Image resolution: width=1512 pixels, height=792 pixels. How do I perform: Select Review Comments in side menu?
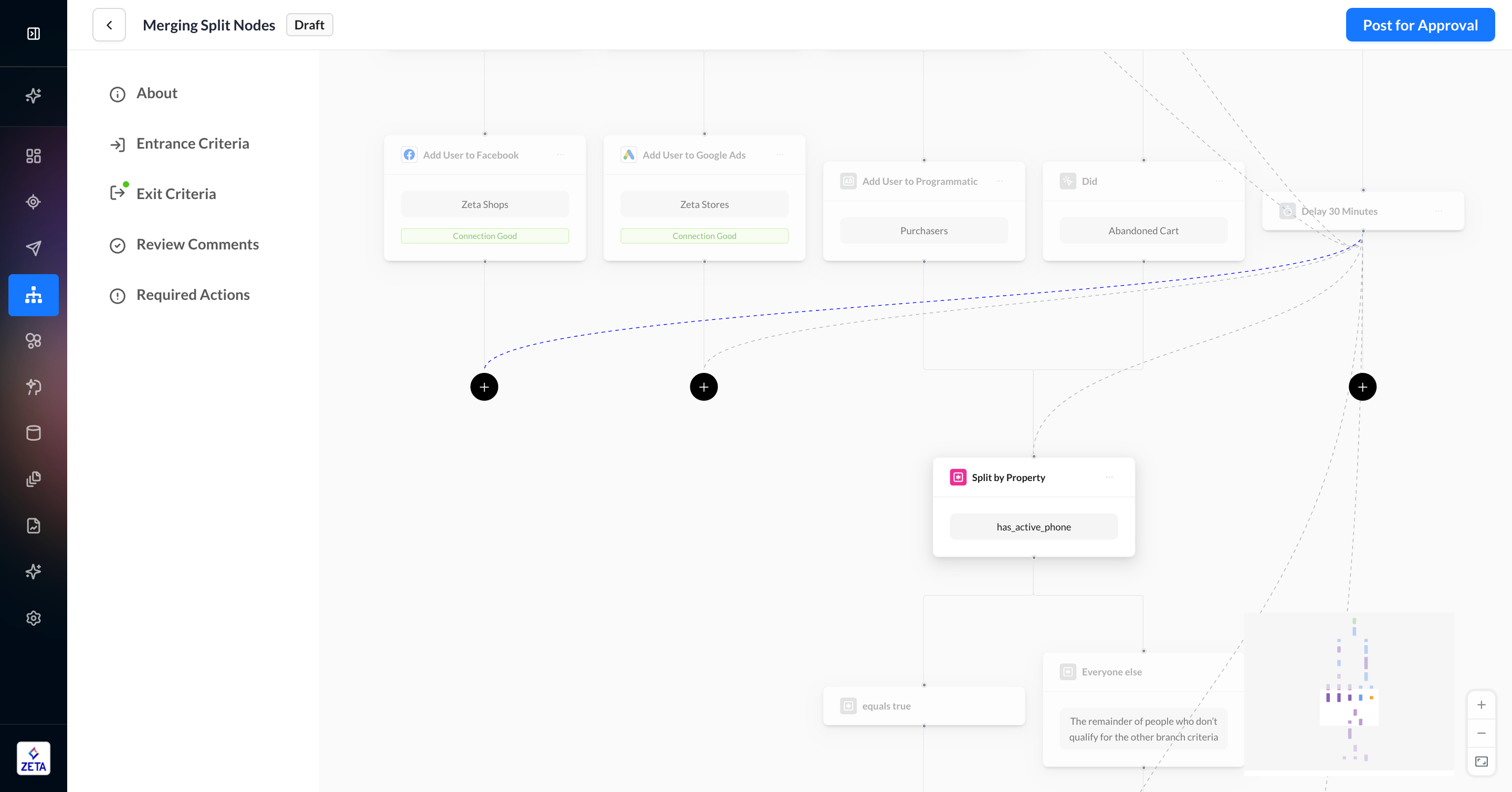197,244
